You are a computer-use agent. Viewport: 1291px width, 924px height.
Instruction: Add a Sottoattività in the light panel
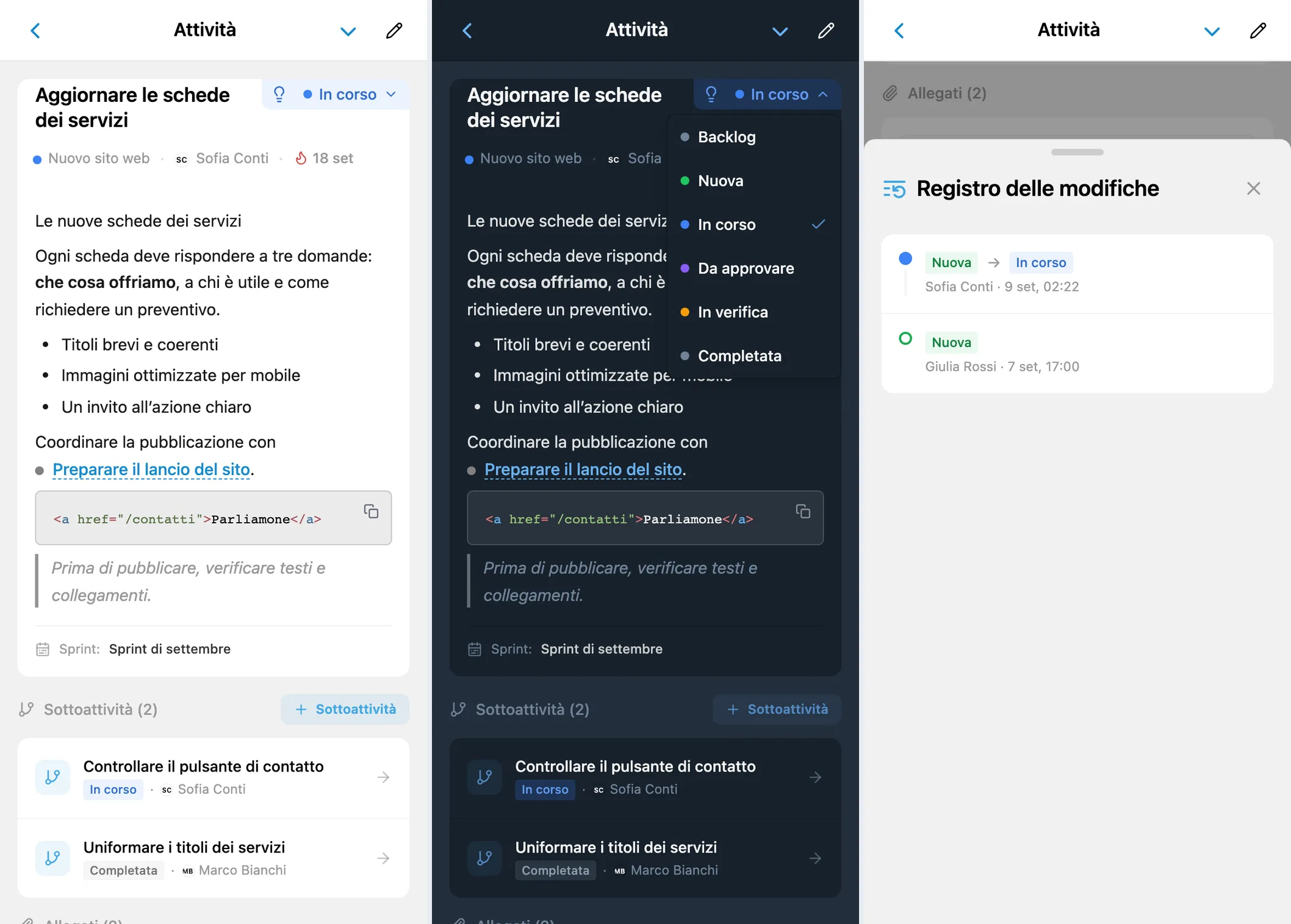345,709
